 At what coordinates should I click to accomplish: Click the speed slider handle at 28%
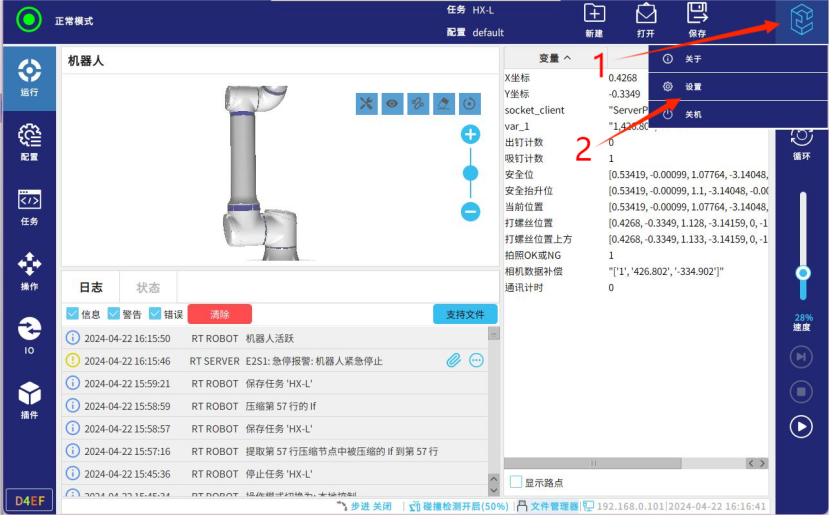[x=802, y=273]
